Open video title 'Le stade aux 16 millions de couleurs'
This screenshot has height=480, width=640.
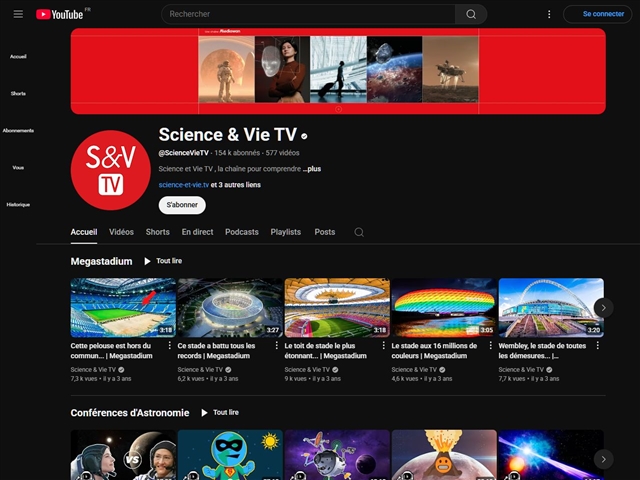point(434,351)
